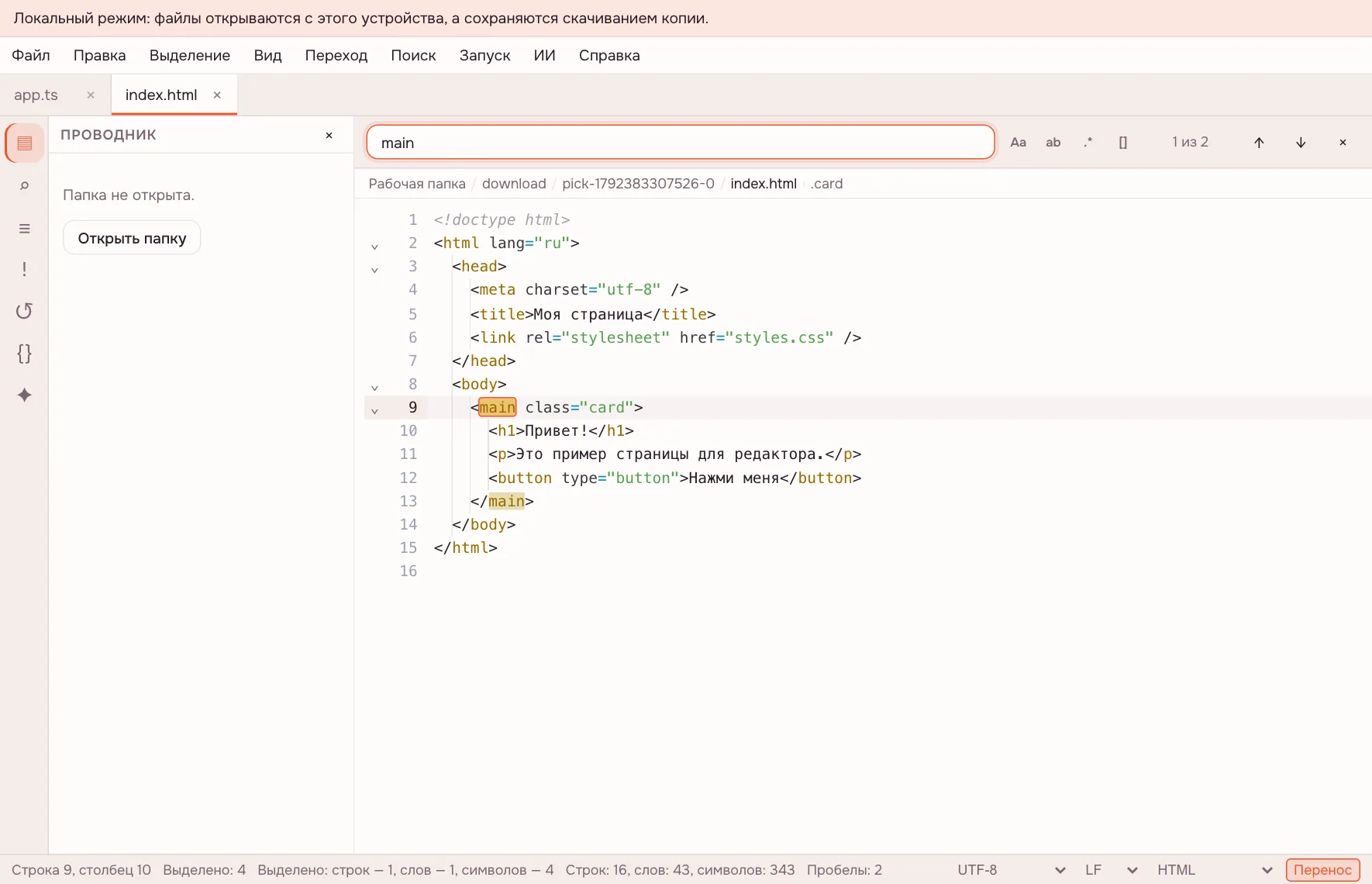Toggle regular expression search option

(1088, 143)
